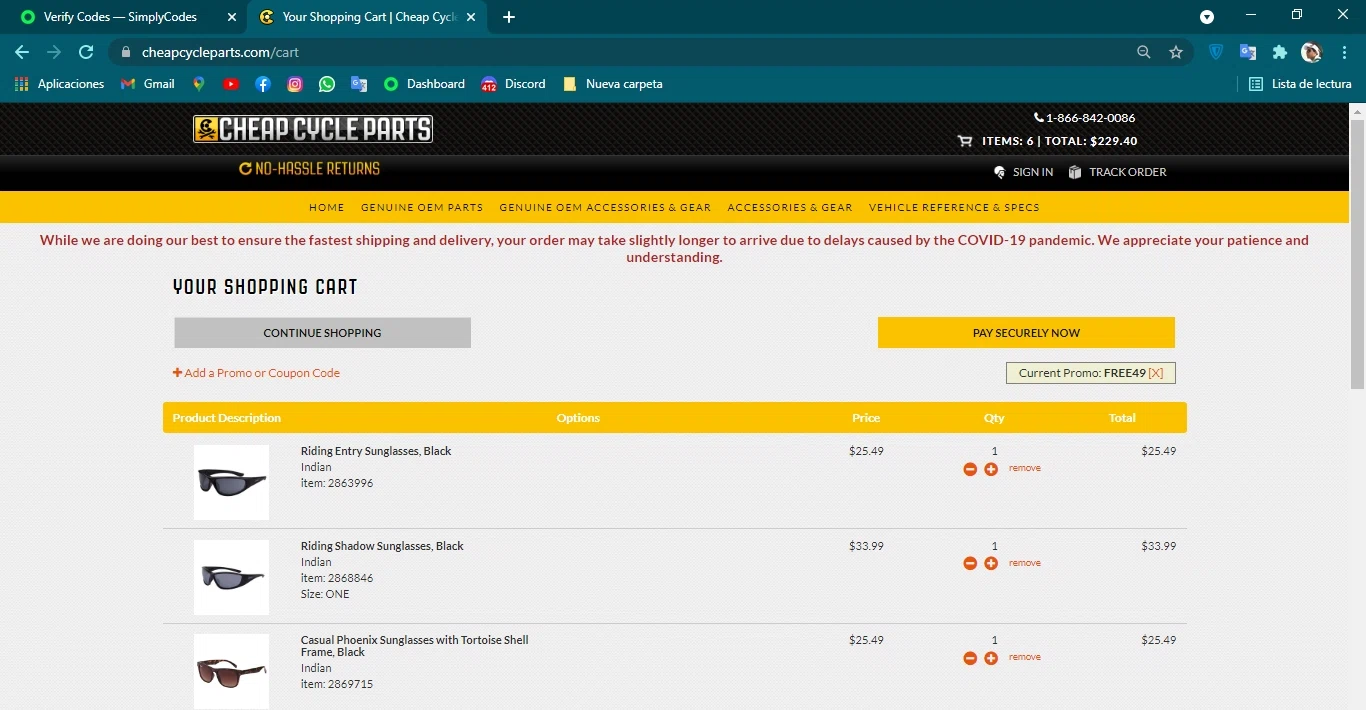Open Riding Shadow Sunglasses, Black product
Viewport: 1366px width, 710px height.
click(382, 546)
